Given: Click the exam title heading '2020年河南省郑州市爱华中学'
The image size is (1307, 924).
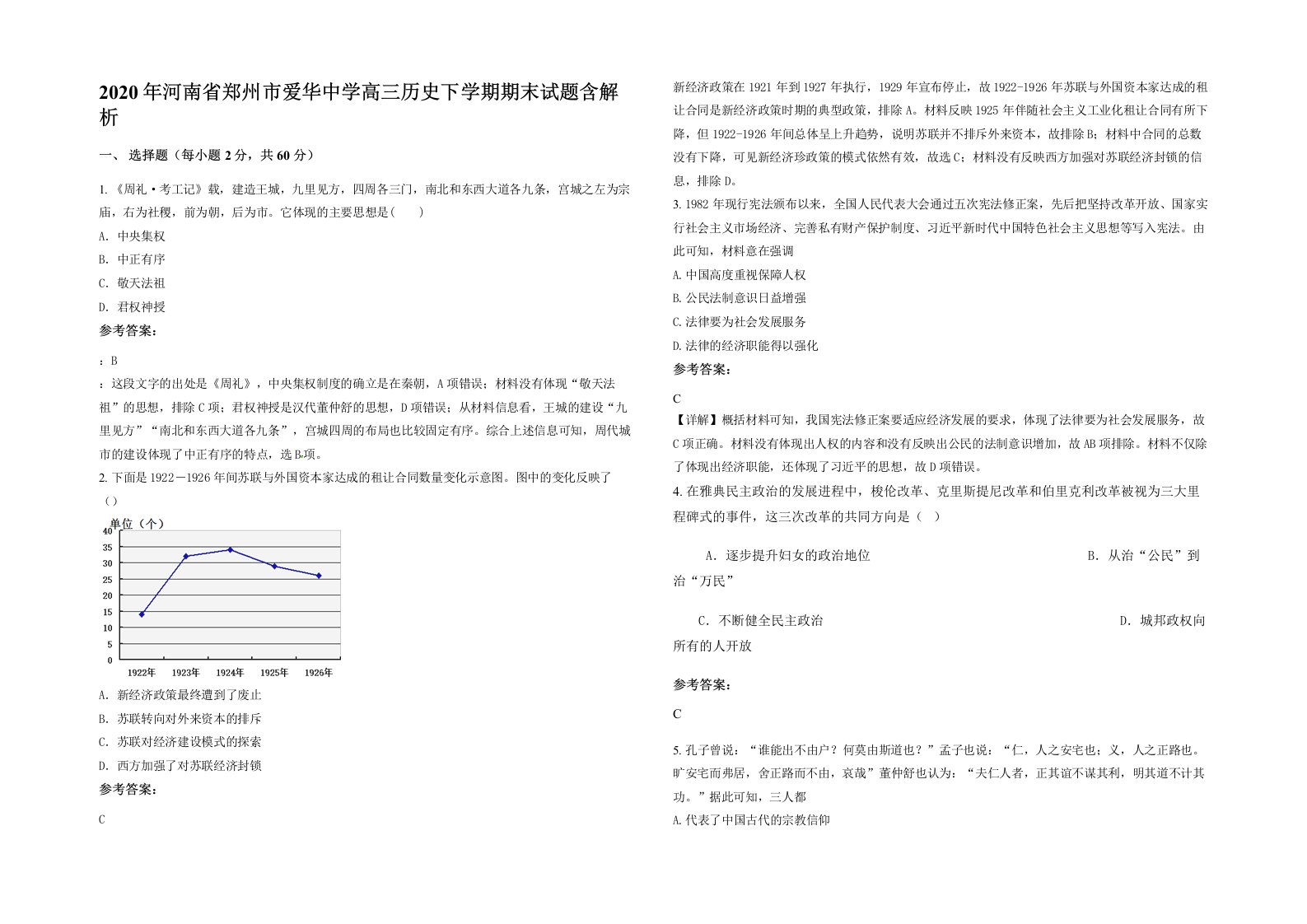Looking at the screenshot, I should coord(359,104).
